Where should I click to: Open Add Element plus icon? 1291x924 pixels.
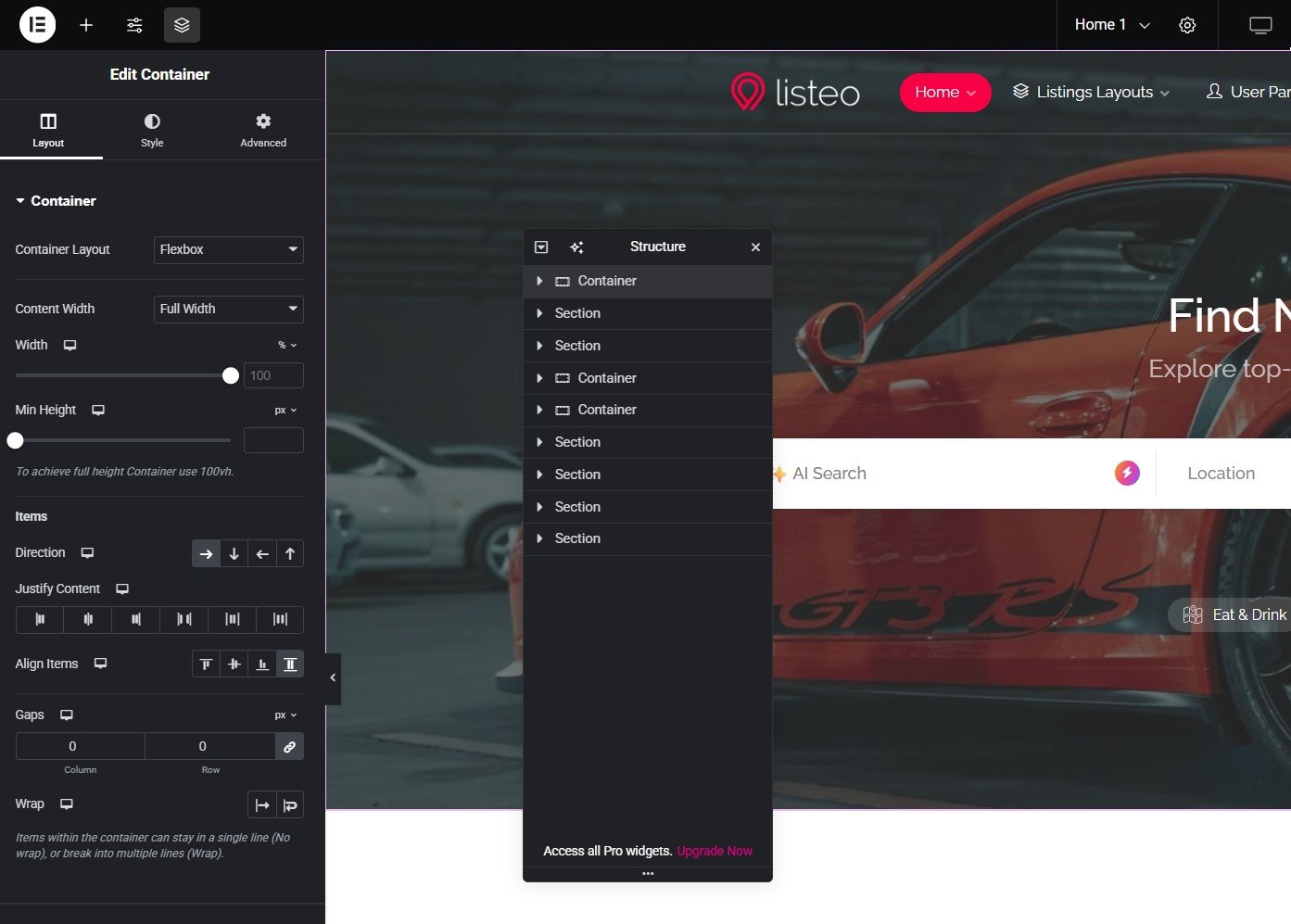86,25
